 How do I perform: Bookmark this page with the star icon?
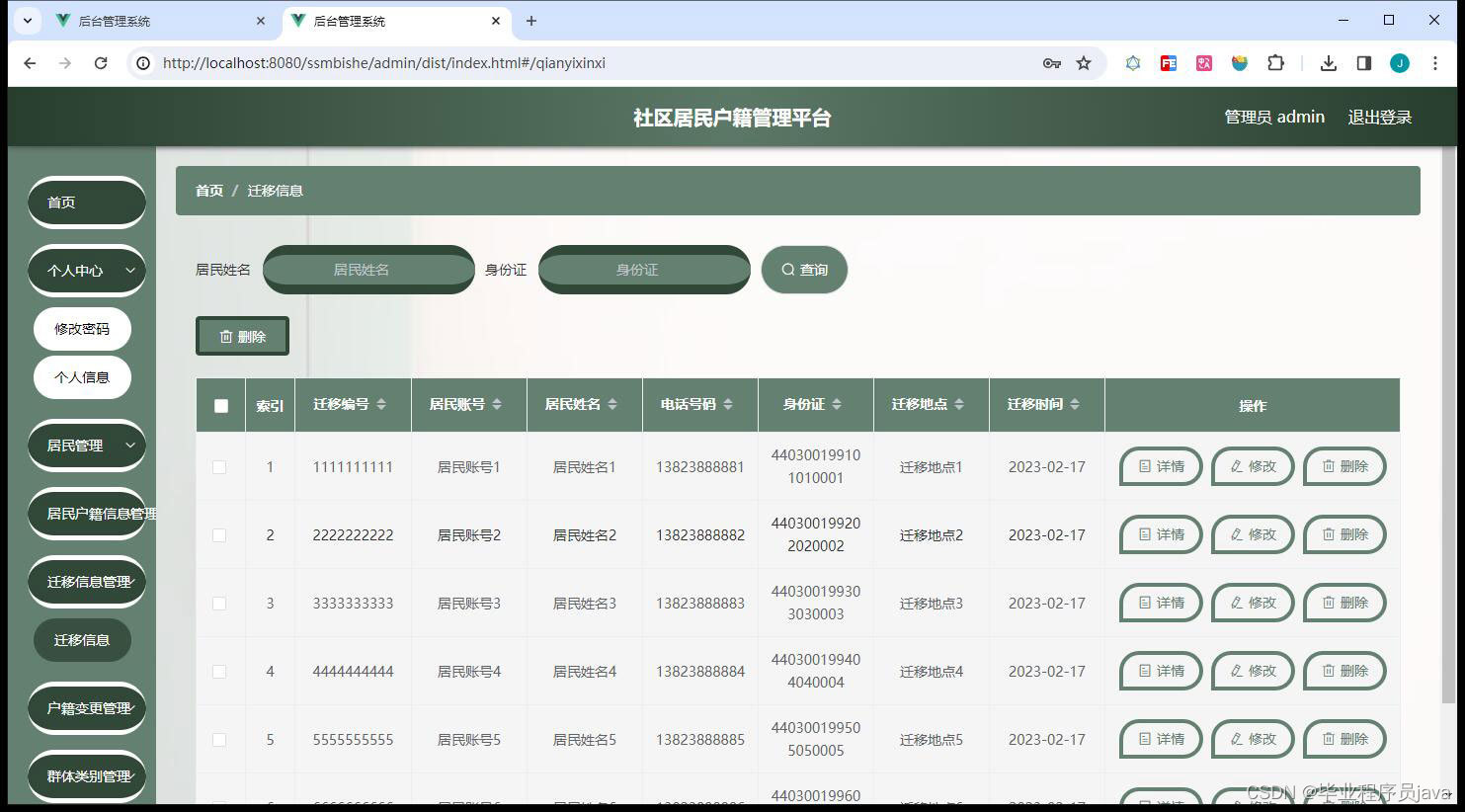(x=1084, y=63)
